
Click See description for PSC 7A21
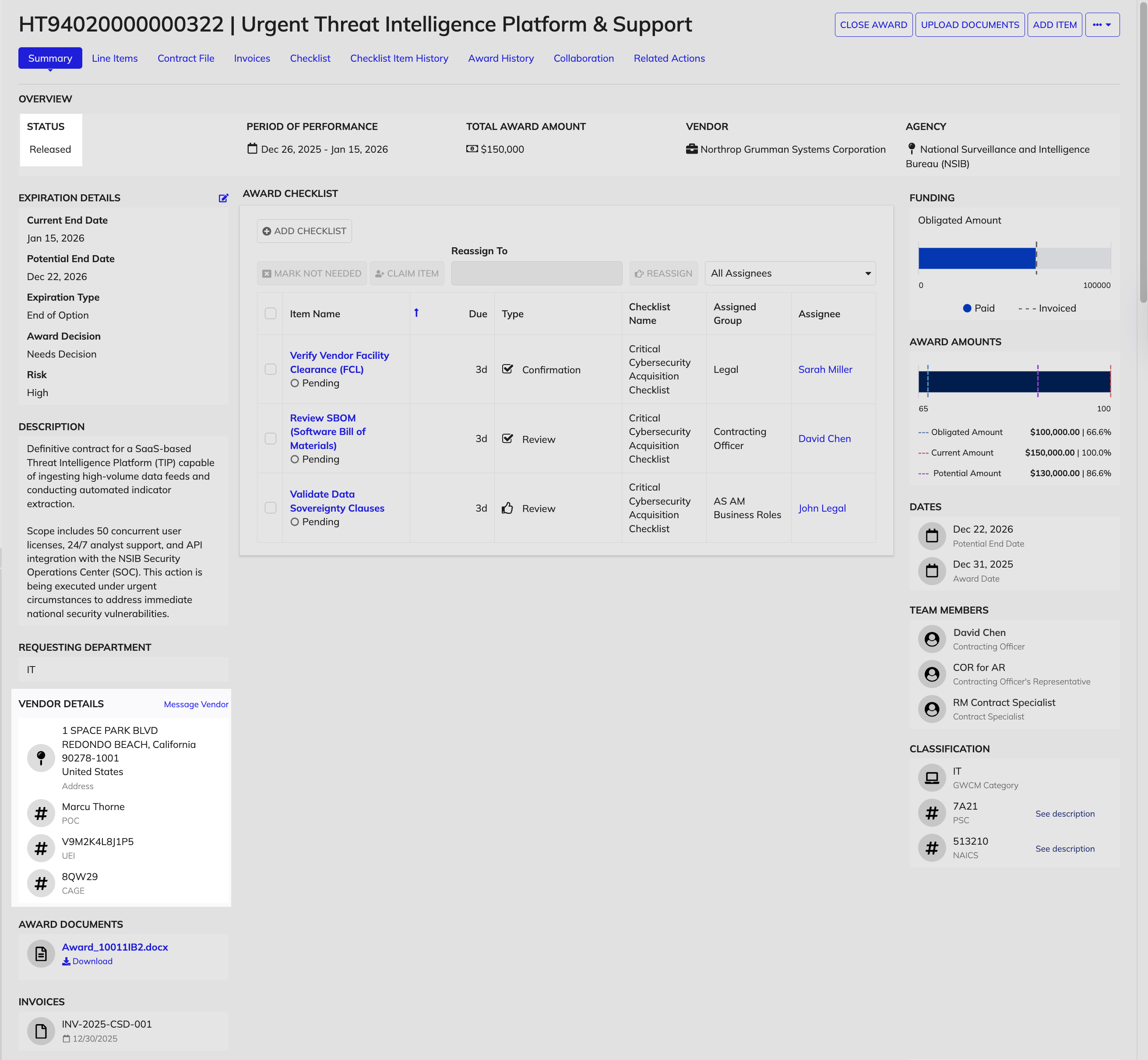[x=1065, y=813]
